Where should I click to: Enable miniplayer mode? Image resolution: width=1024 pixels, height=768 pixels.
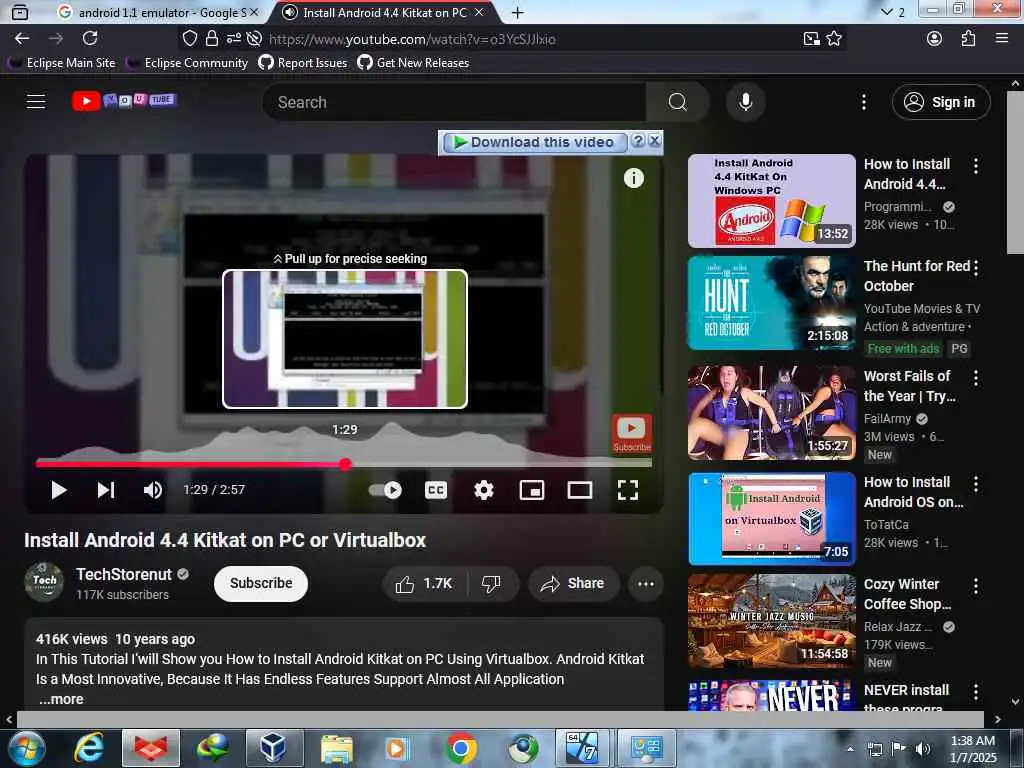coord(532,490)
